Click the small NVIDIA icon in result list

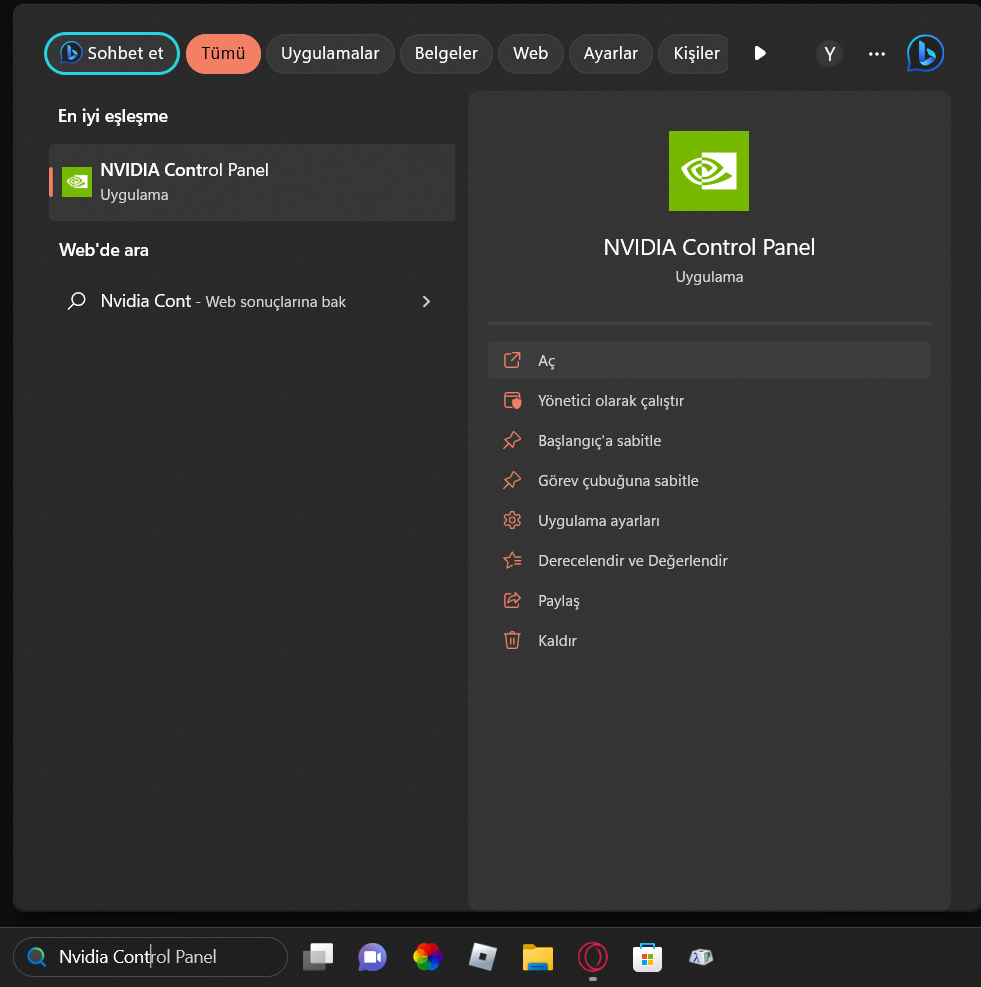click(x=77, y=182)
